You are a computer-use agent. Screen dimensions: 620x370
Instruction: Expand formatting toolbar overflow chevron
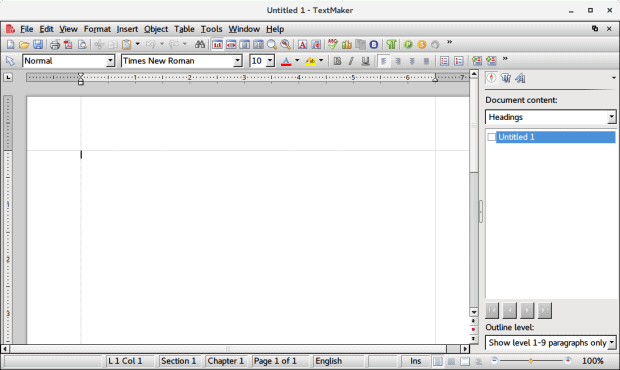pos(505,59)
